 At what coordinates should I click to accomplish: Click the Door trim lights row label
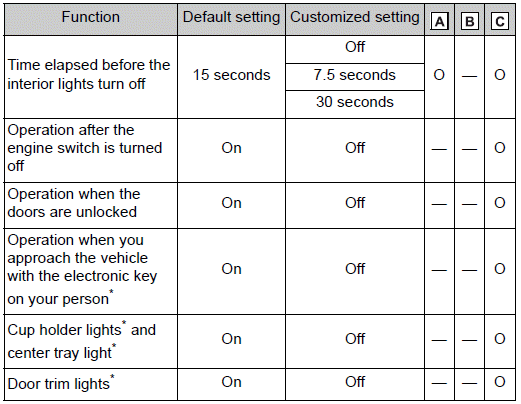[61, 383]
